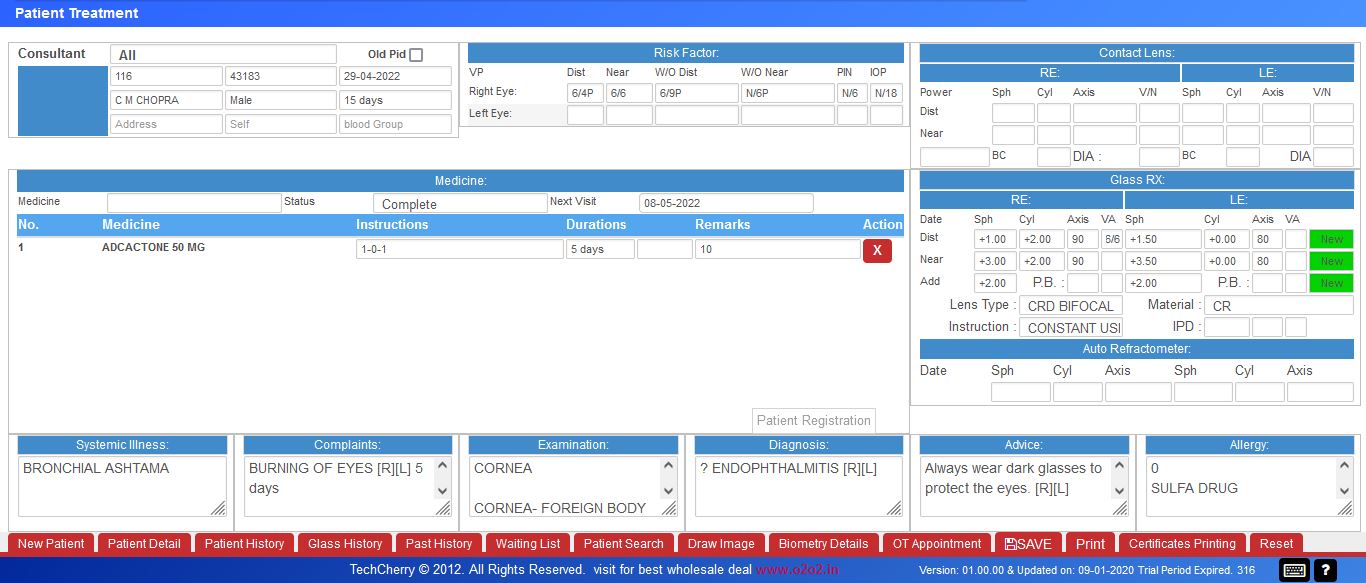Viewport: 1366px width, 583px height.
Task: Click the Print button
Action: 1090,543
